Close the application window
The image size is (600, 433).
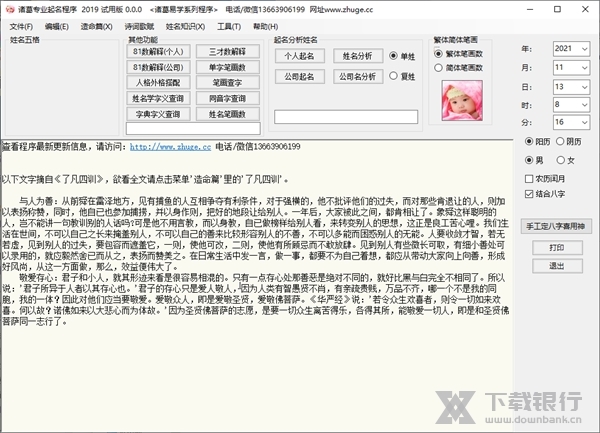pos(585,10)
